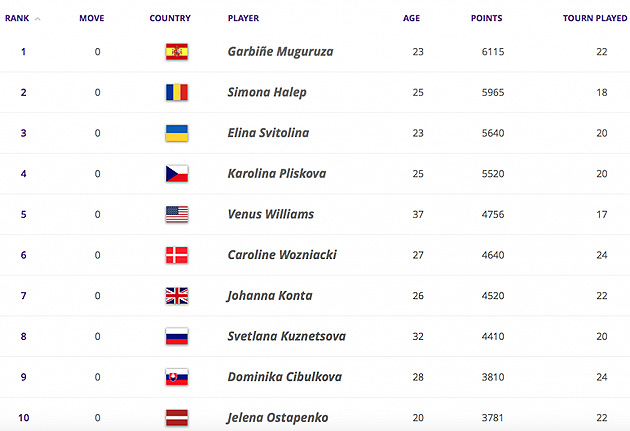Click the United States flag icon
The width and height of the screenshot is (630, 431).
[177, 214]
